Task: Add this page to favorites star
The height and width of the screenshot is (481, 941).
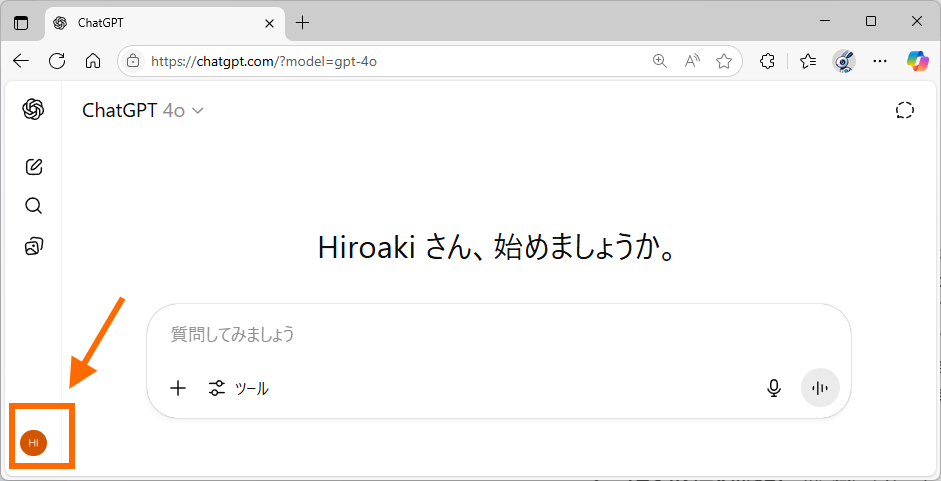Action: pyautogui.click(x=724, y=61)
